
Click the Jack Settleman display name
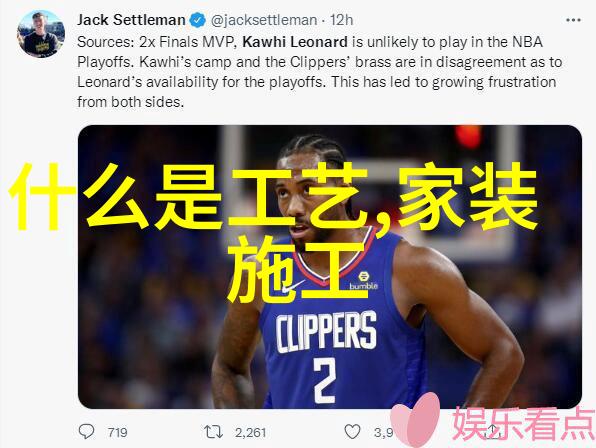pyautogui.click(x=131, y=20)
